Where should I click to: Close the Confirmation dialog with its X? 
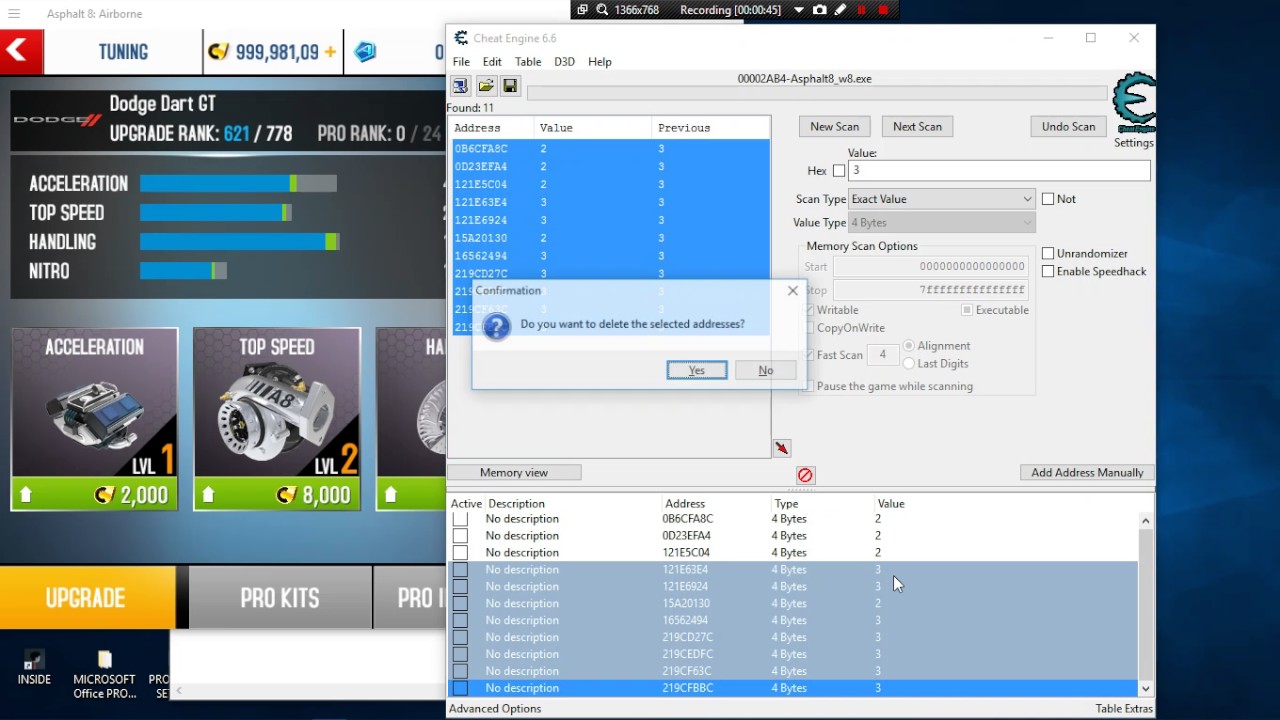793,291
